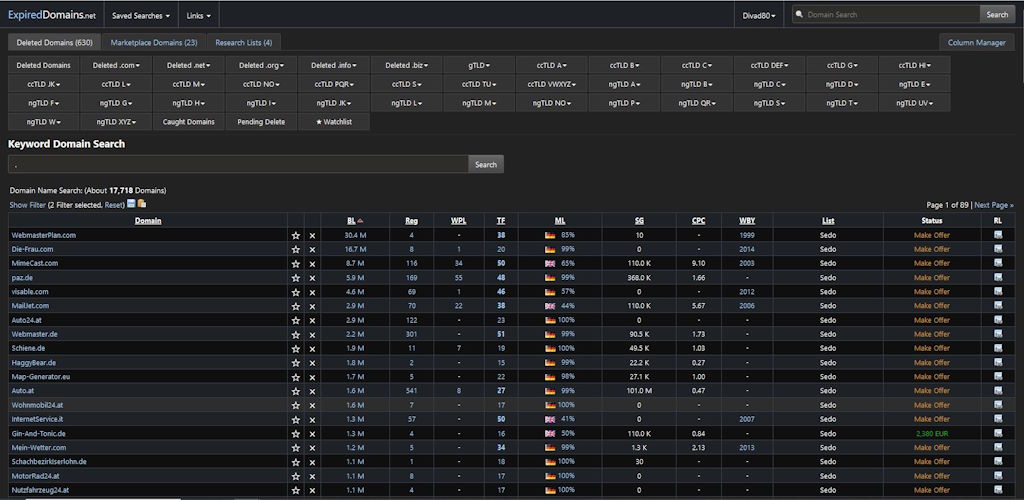Expand the ngTLD S dropdown

769,103
